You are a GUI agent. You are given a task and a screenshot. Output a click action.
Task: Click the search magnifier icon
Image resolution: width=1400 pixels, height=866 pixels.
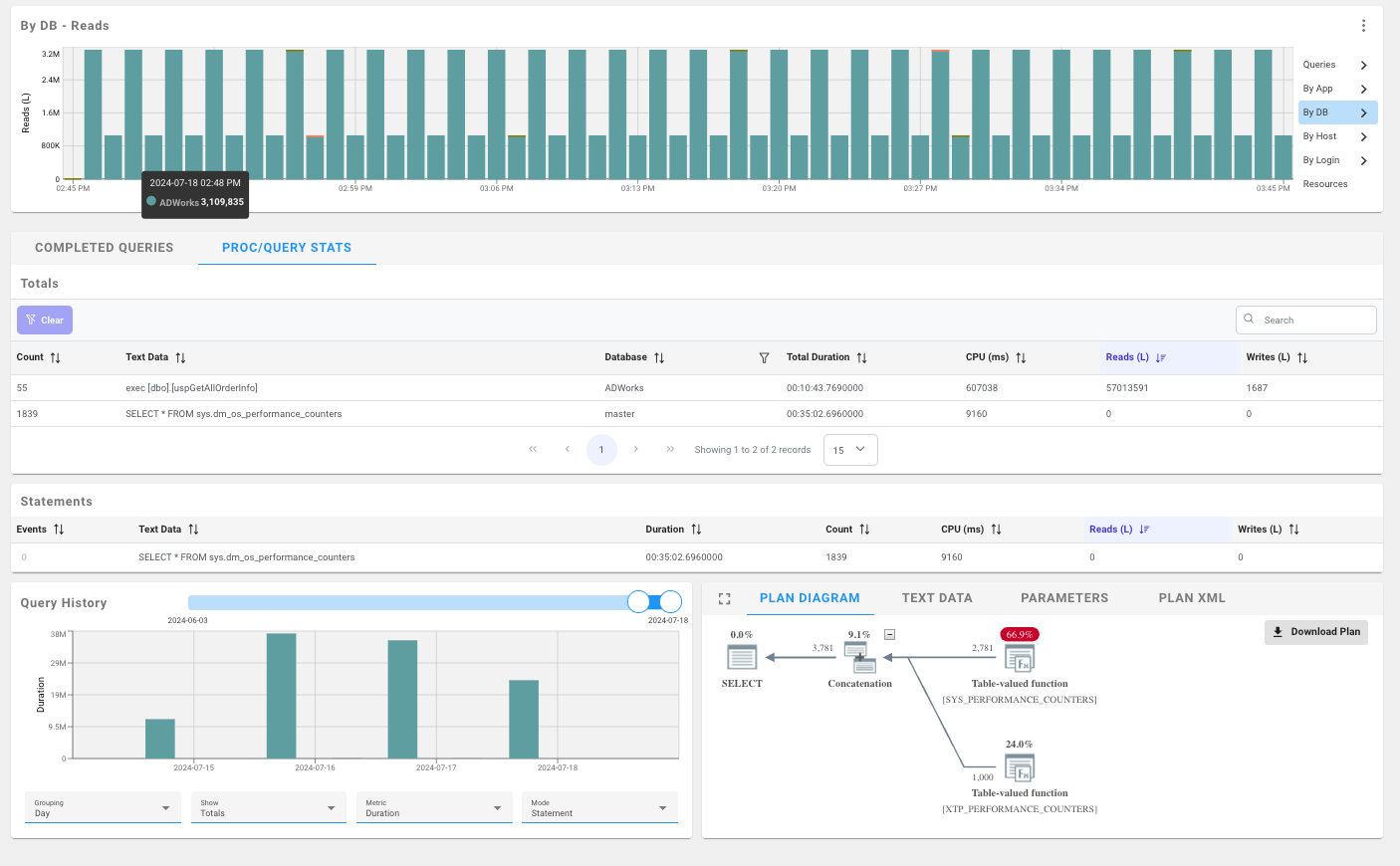pos(1249,320)
